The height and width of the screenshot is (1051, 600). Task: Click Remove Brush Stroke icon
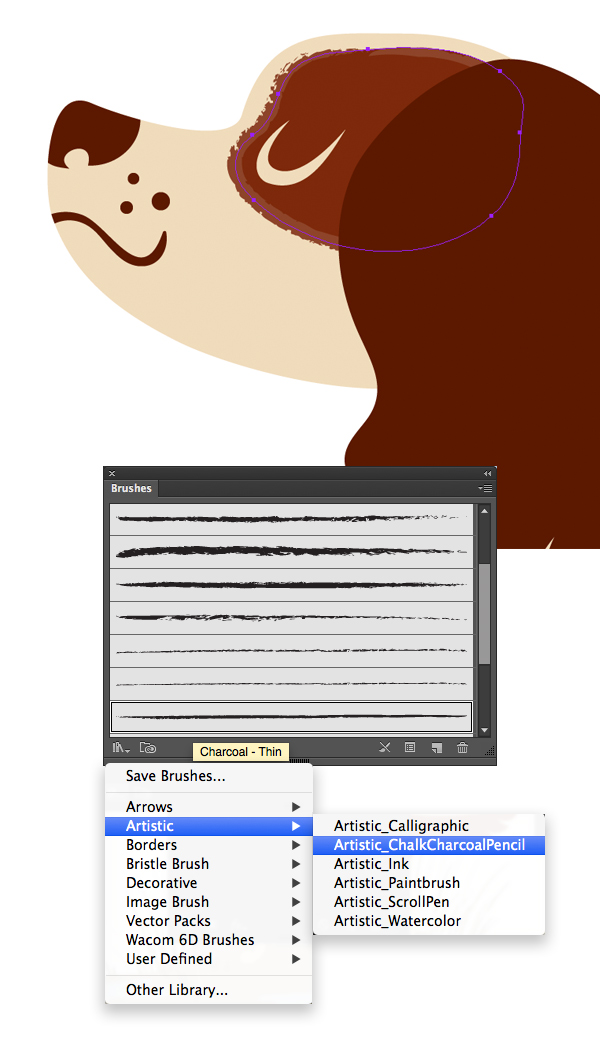point(383,747)
